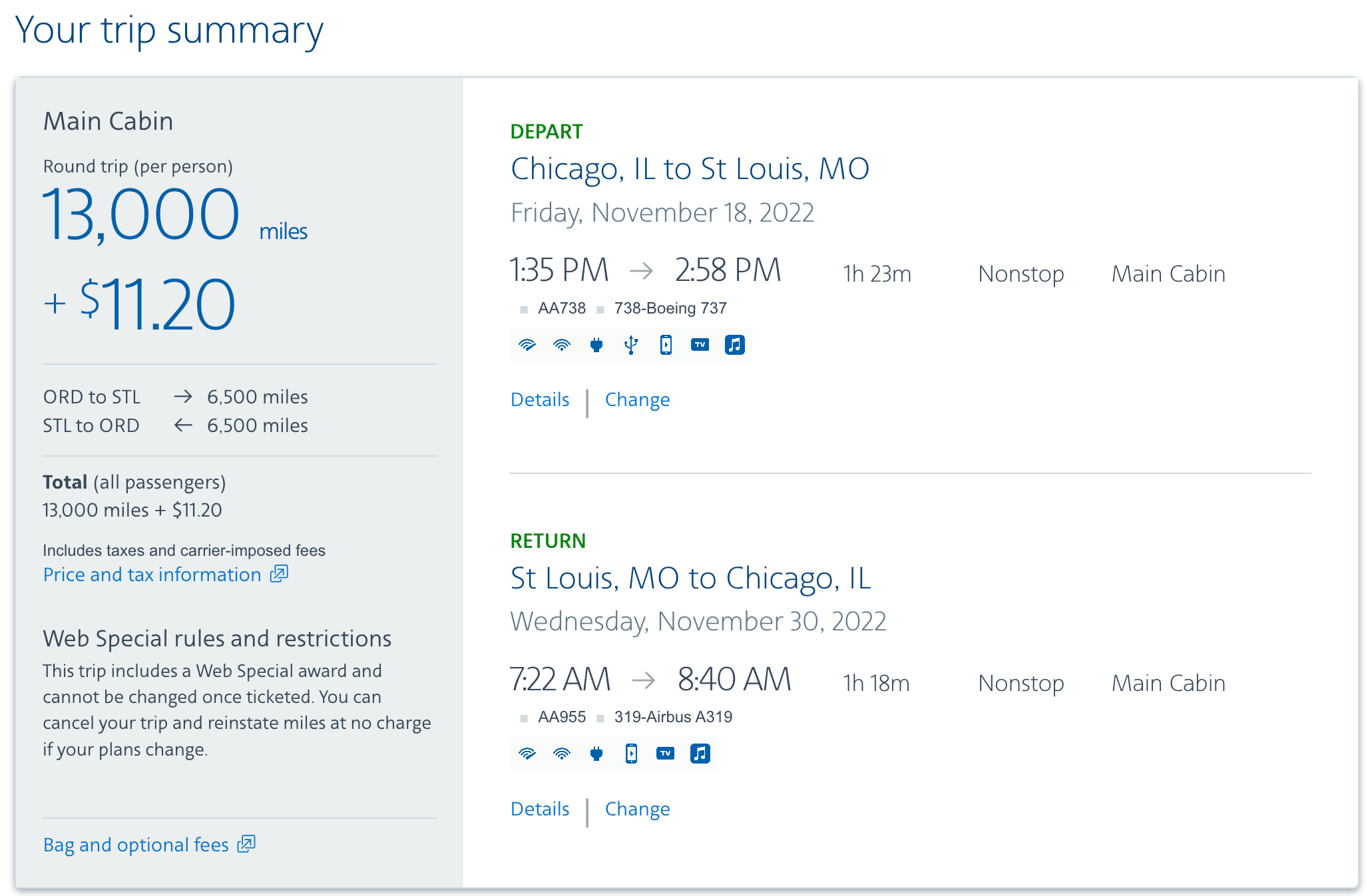Click power outlet icon on departing flight
1366x896 pixels.
click(596, 345)
